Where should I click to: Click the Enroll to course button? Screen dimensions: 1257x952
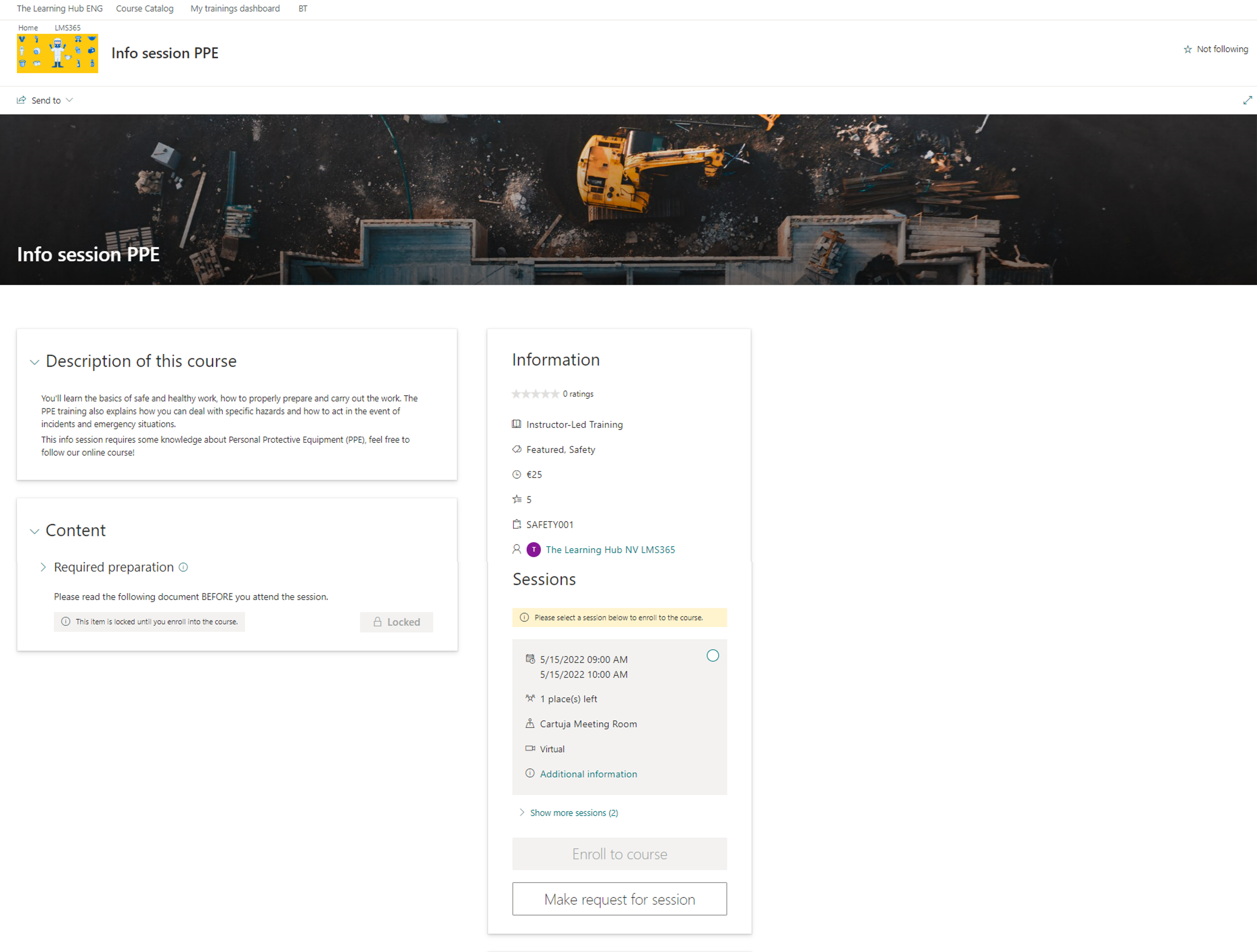pyautogui.click(x=619, y=854)
